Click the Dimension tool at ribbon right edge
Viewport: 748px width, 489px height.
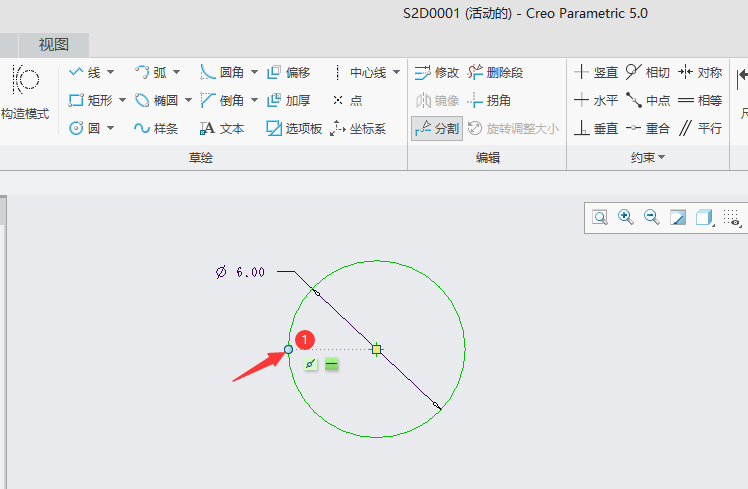(x=742, y=93)
